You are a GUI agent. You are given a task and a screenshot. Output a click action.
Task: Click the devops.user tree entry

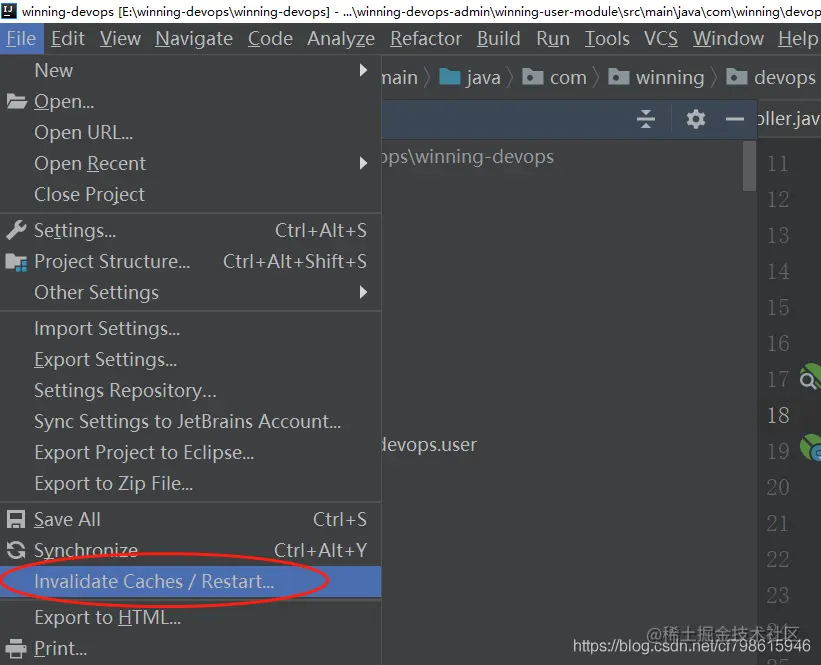click(429, 445)
